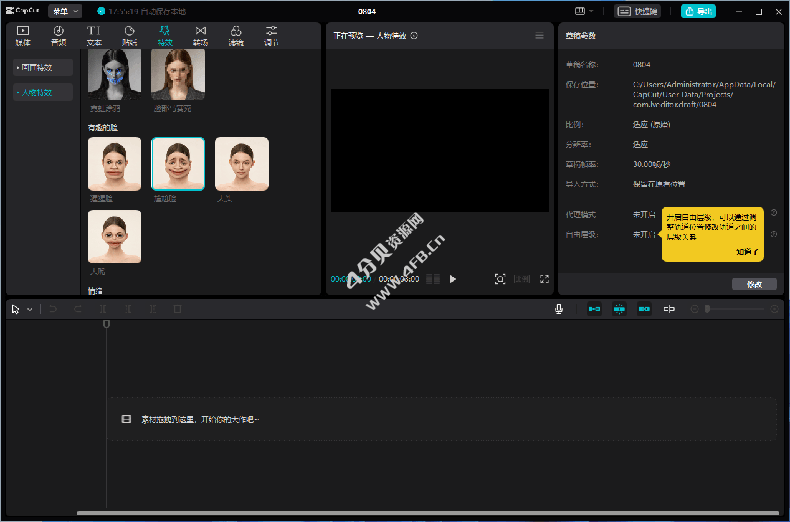Open the Adjustment sliders tab icon
This screenshot has height=522, width=790.
point(271,36)
